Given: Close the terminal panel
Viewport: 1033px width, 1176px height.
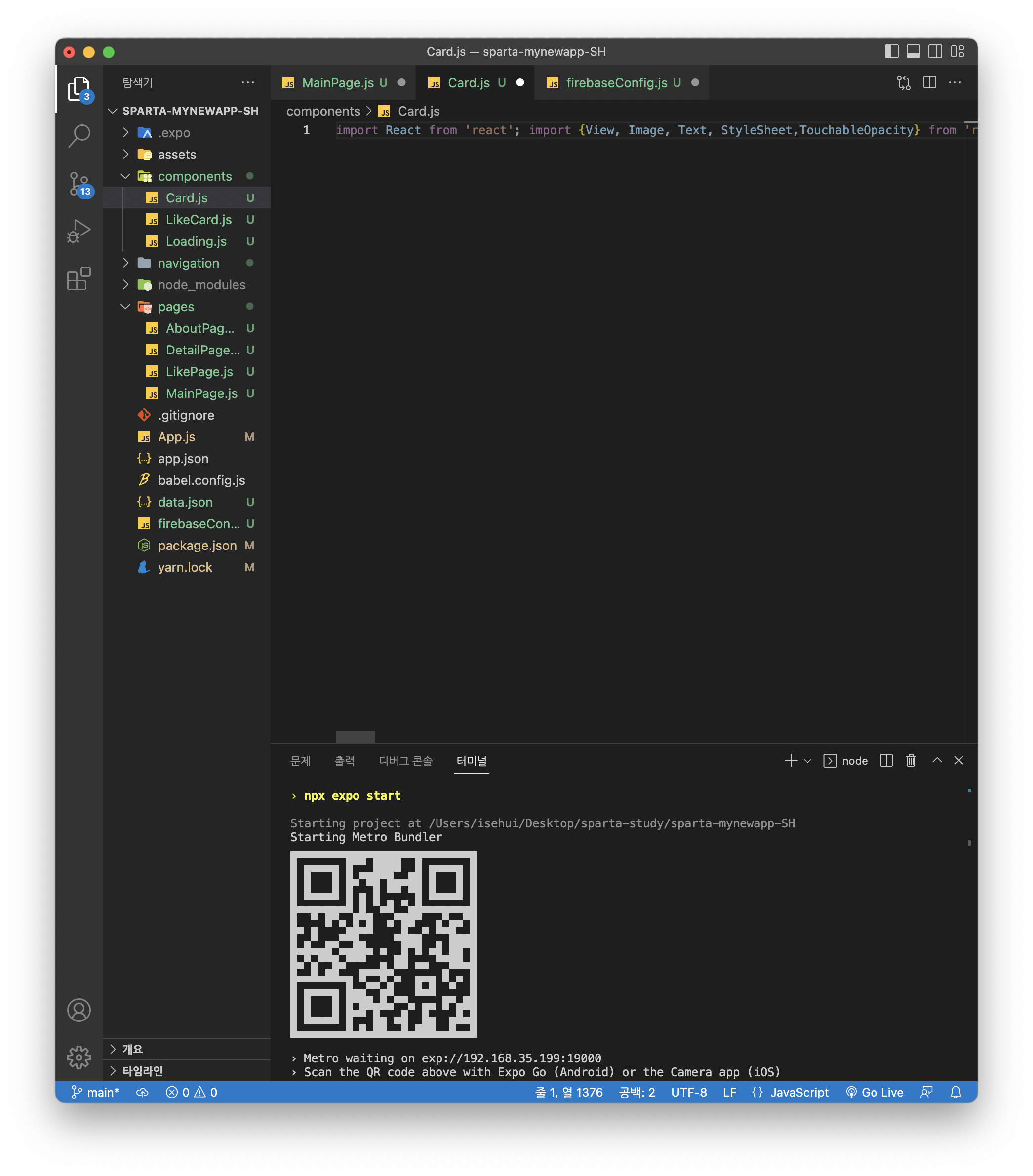Looking at the screenshot, I should 959,761.
